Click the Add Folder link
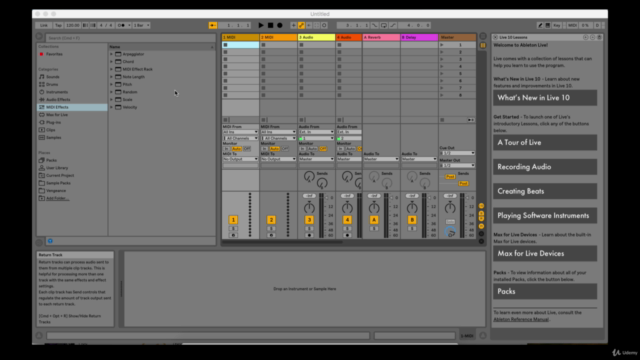The image size is (640, 360). coord(57,198)
